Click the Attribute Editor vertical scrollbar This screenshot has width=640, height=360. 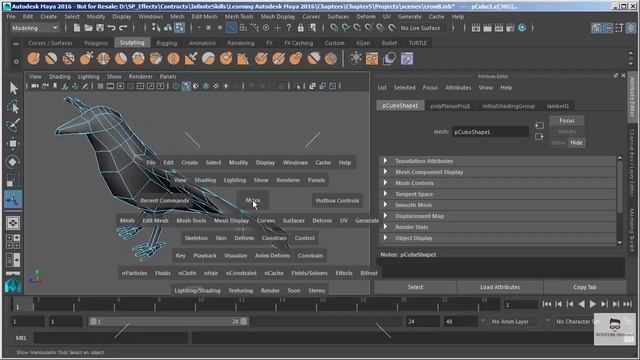pos(620,200)
